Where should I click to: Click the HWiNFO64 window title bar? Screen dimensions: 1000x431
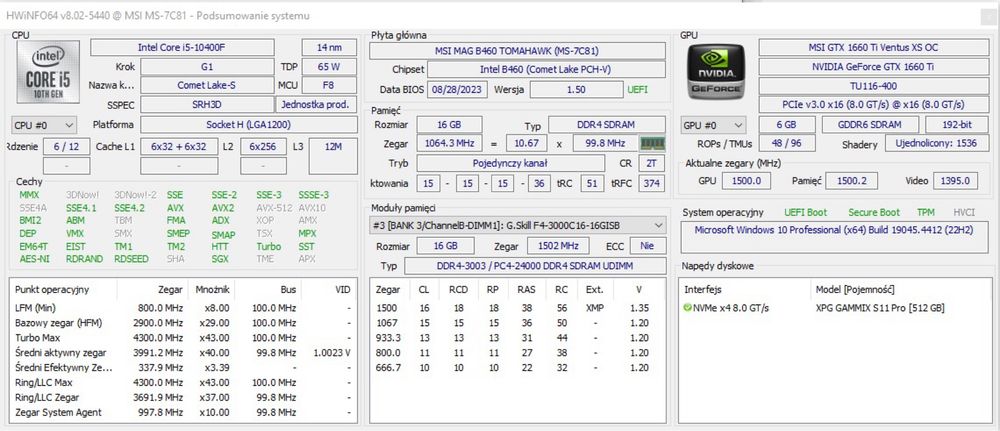click(x=500, y=16)
